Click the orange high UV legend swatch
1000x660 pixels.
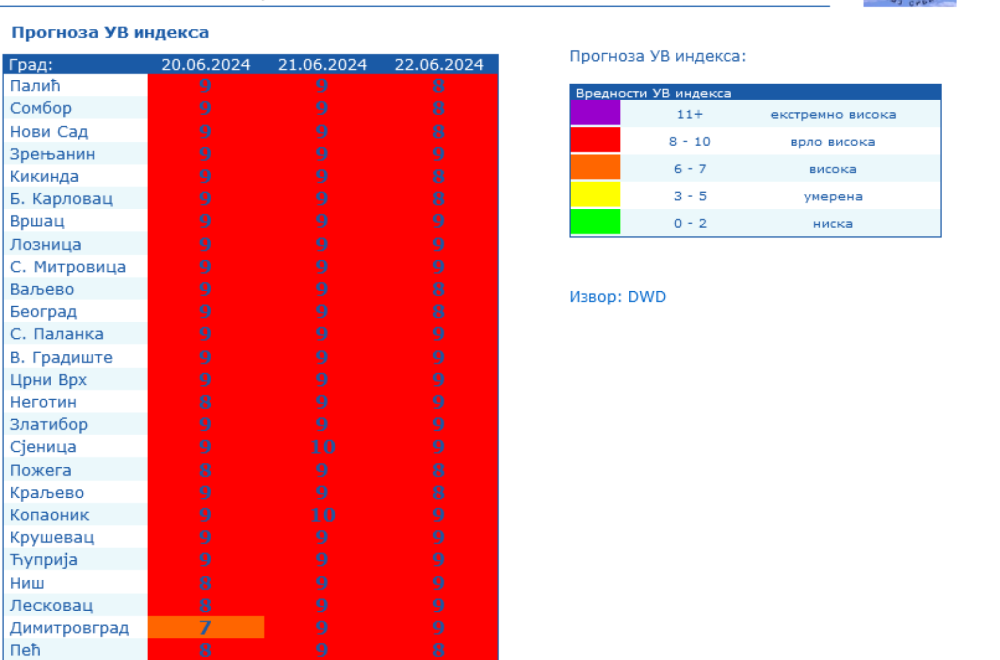coord(595,168)
